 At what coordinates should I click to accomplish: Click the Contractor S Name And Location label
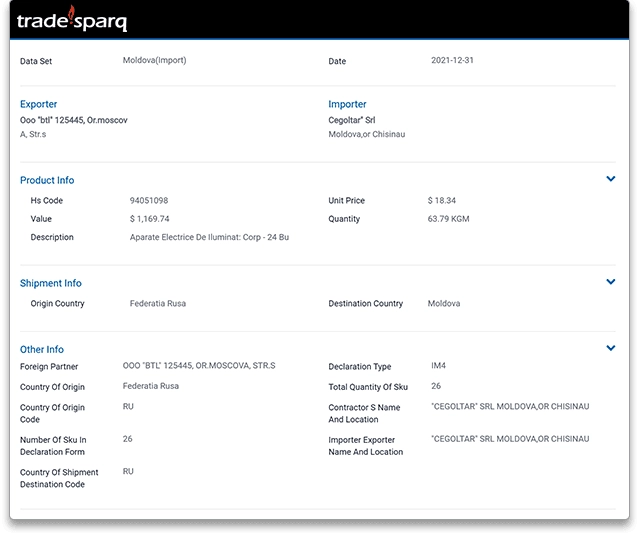tap(364, 413)
